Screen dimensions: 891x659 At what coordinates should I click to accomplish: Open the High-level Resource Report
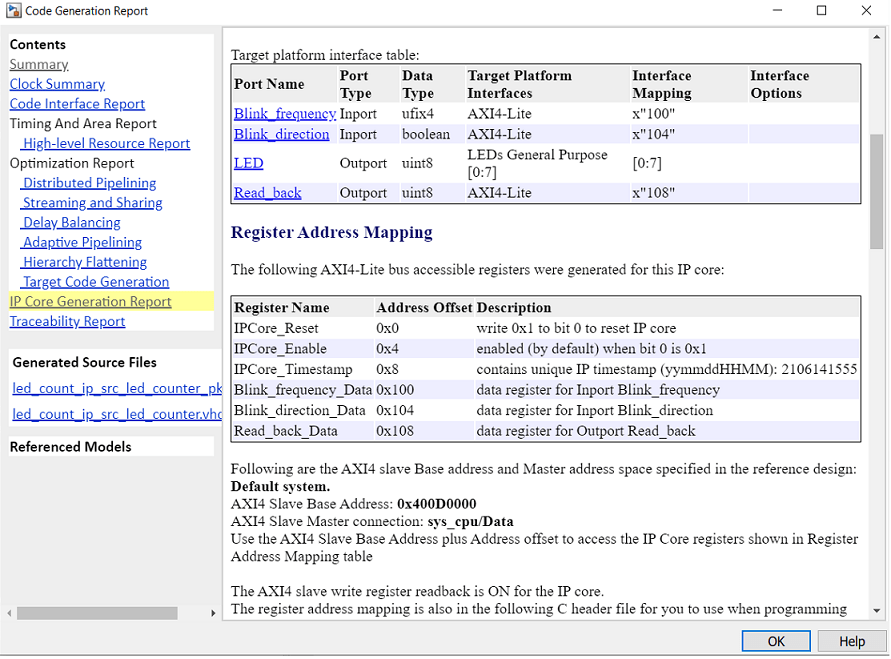coord(104,143)
